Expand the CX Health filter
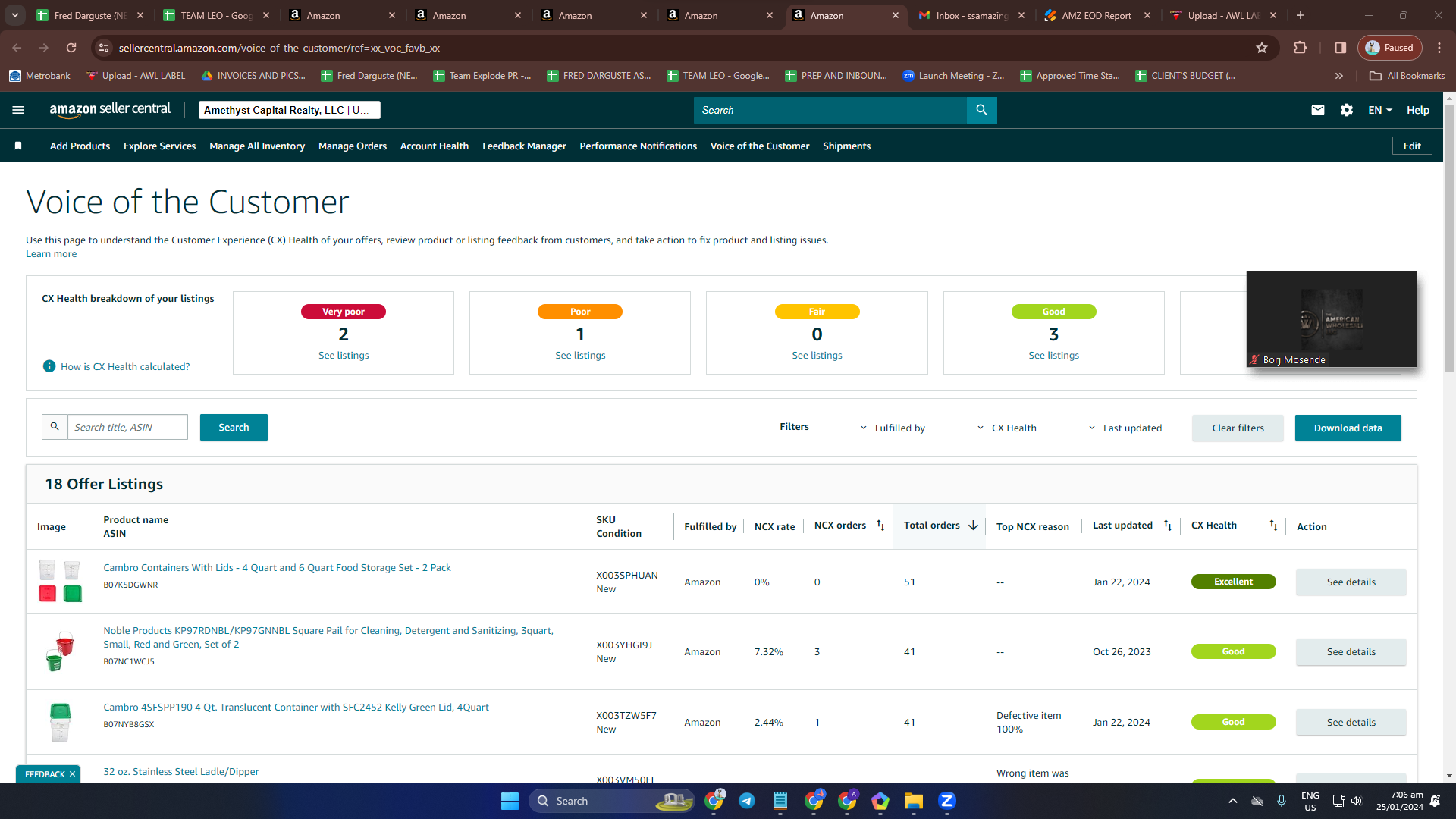This screenshot has height=819, width=1456. [x=1006, y=428]
